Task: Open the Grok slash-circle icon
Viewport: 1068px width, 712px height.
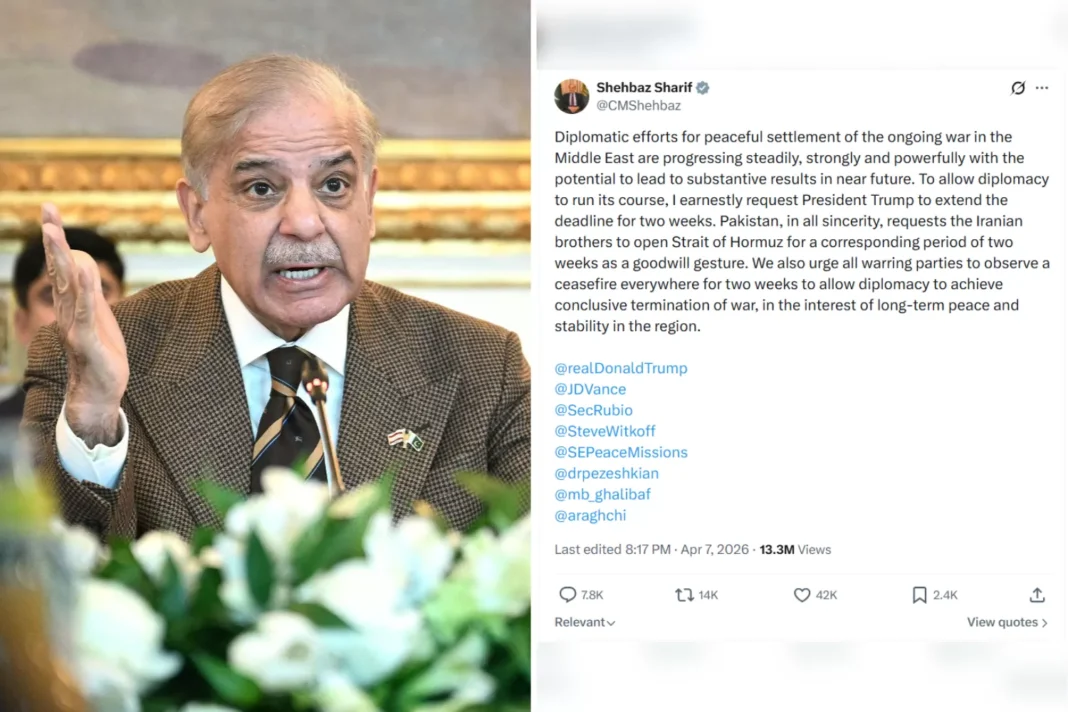Action: 1018,88
